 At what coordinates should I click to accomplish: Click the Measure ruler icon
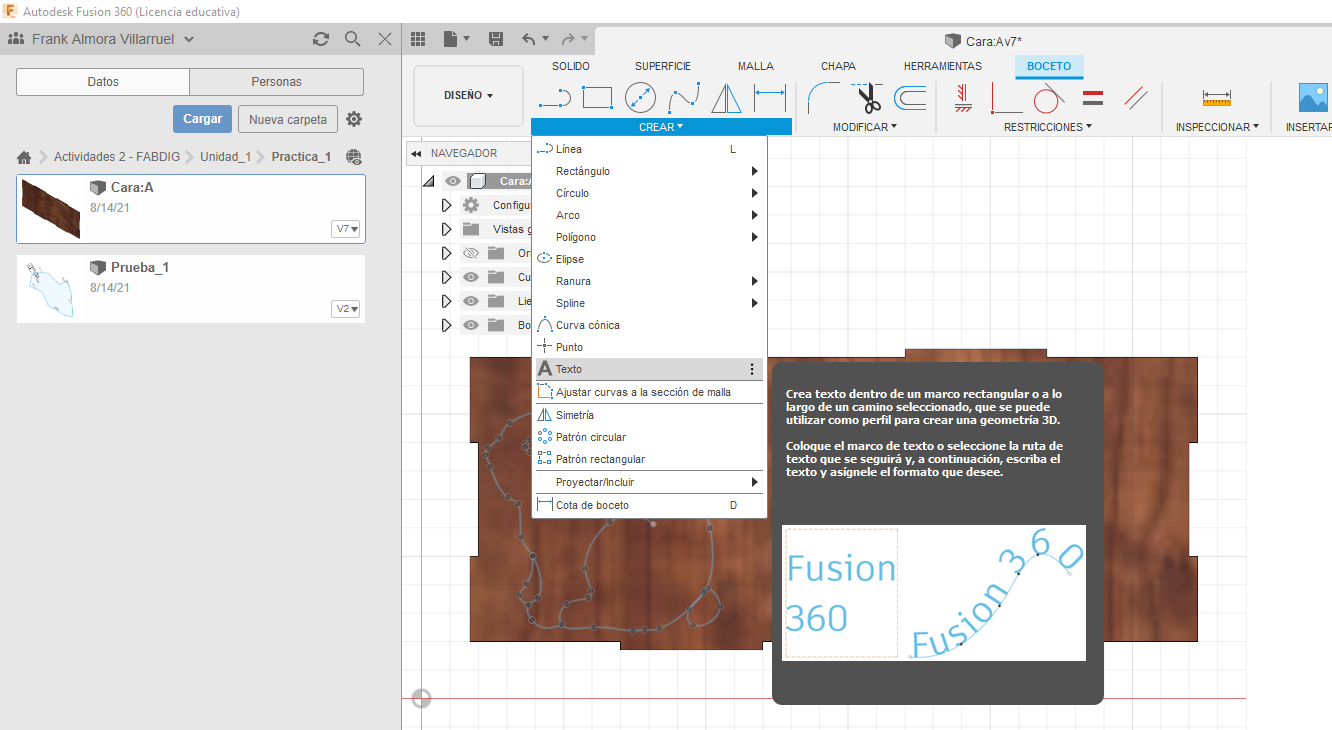(x=1217, y=98)
